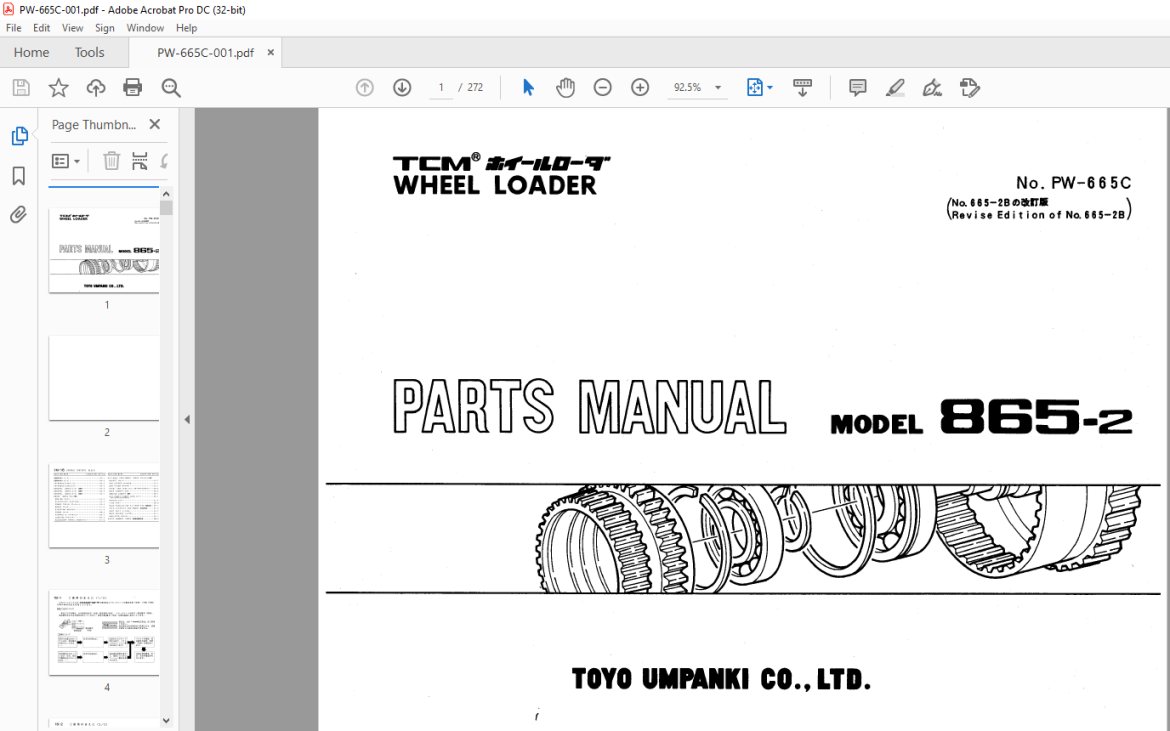Open the View menu
This screenshot has height=731, width=1170.
[72, 28]
